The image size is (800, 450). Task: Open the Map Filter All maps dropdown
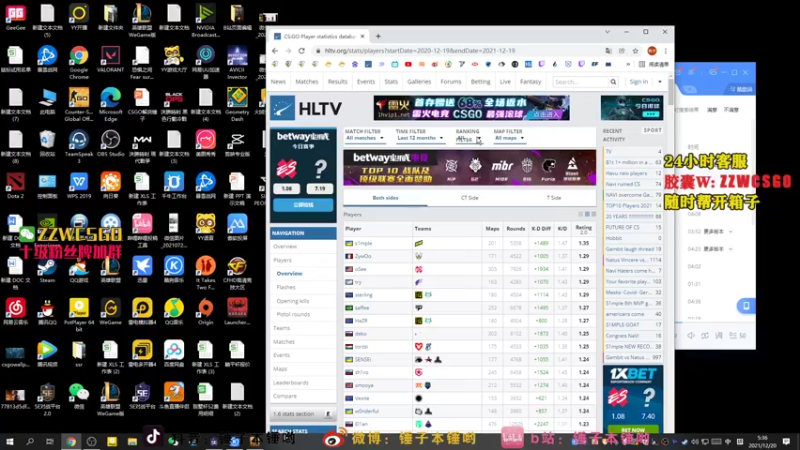point(509,138)
